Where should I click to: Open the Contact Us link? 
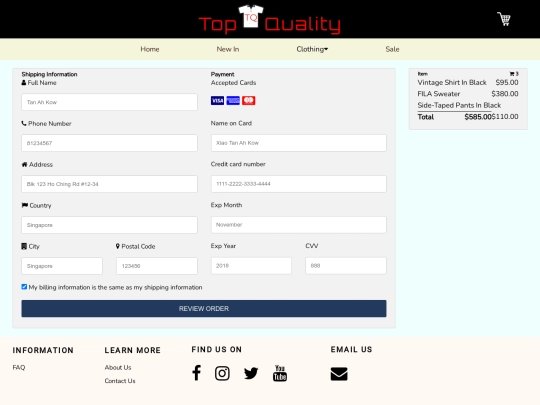pos(120,381)
